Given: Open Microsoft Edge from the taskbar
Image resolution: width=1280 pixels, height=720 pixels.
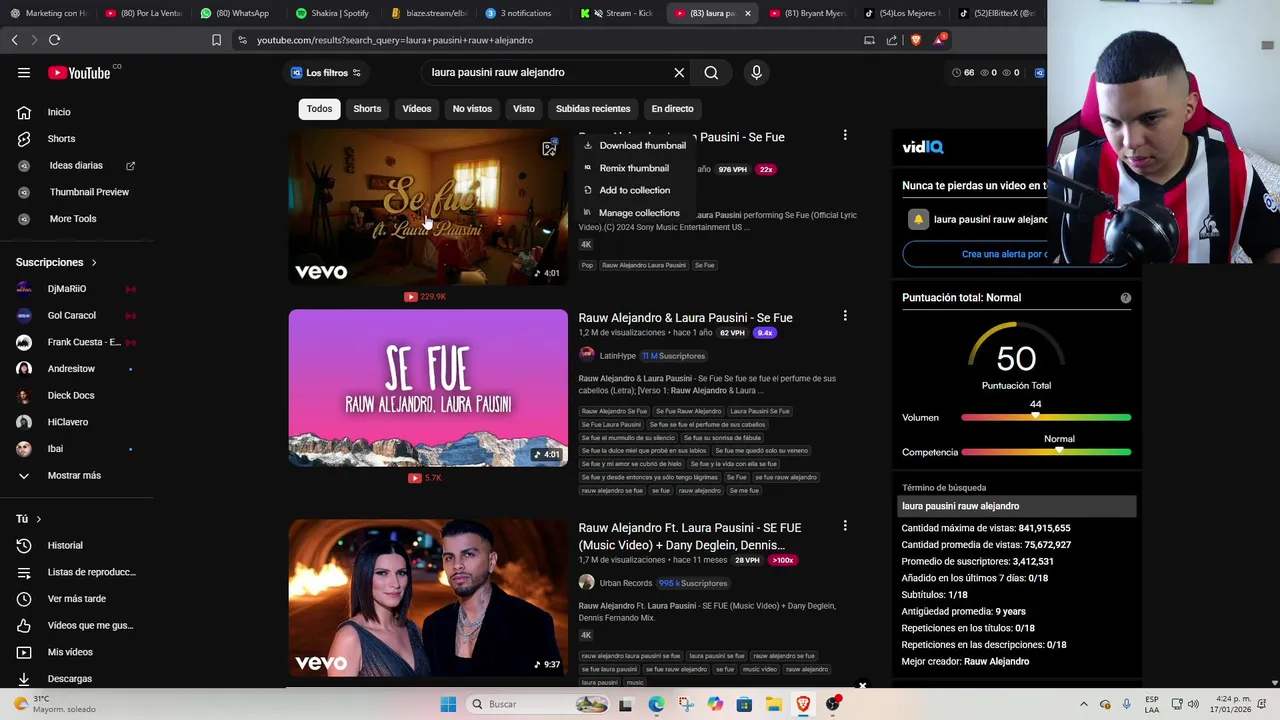Looking at the screenshot, I should tap(656, 704).
